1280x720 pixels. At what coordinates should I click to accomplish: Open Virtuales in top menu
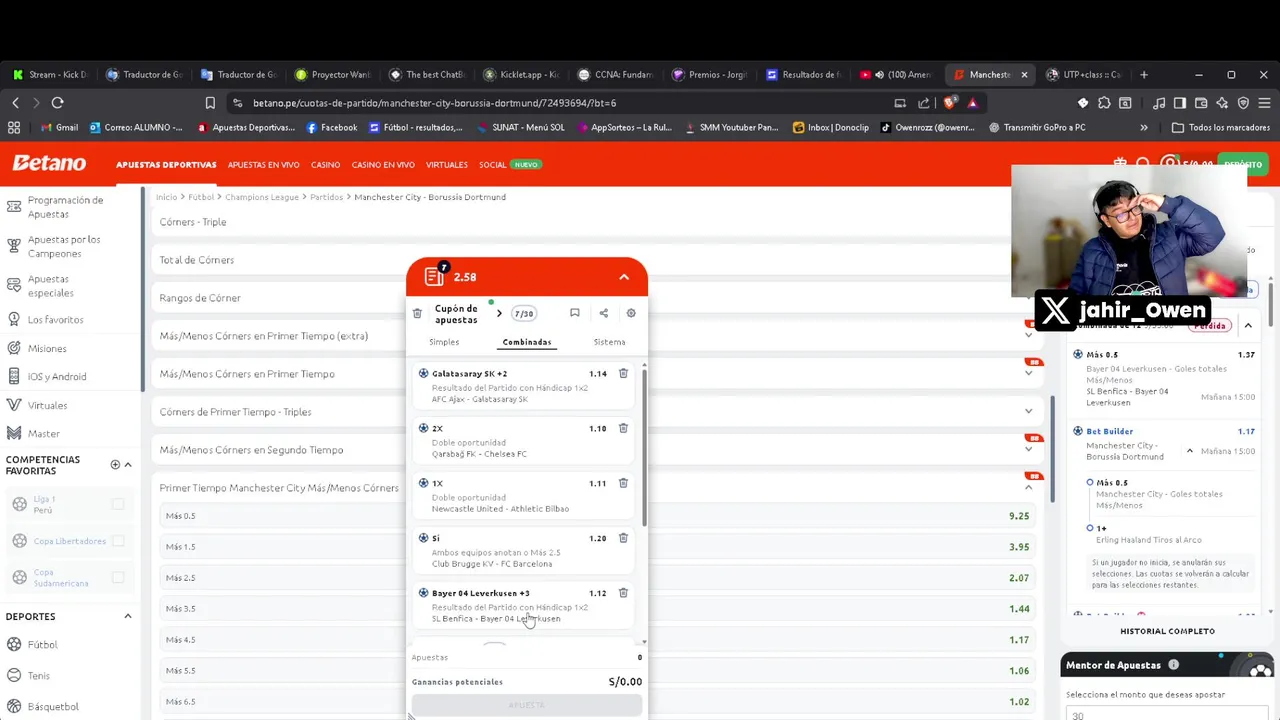click(x=446, y=165)
